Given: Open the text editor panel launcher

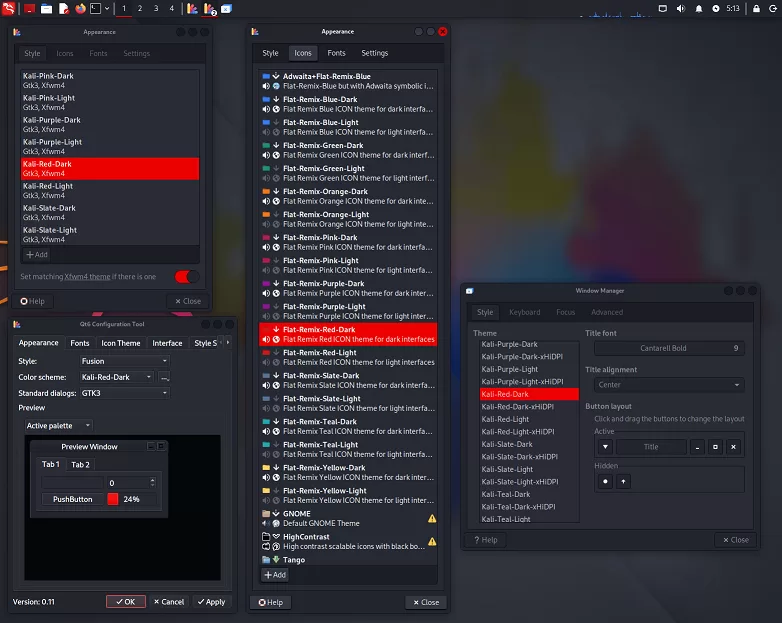Looking at the screenshot, I should 63,8.
